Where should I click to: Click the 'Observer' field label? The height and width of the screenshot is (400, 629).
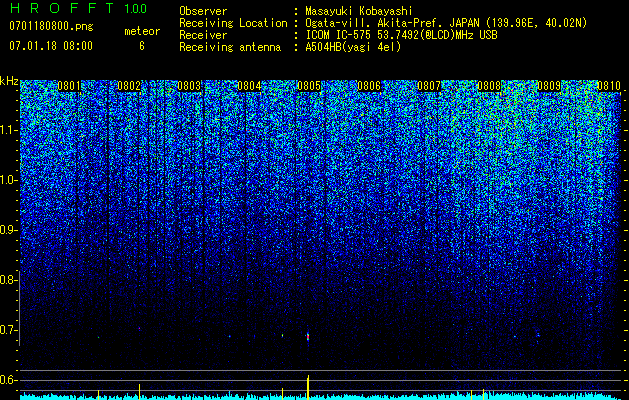[203, 11]
